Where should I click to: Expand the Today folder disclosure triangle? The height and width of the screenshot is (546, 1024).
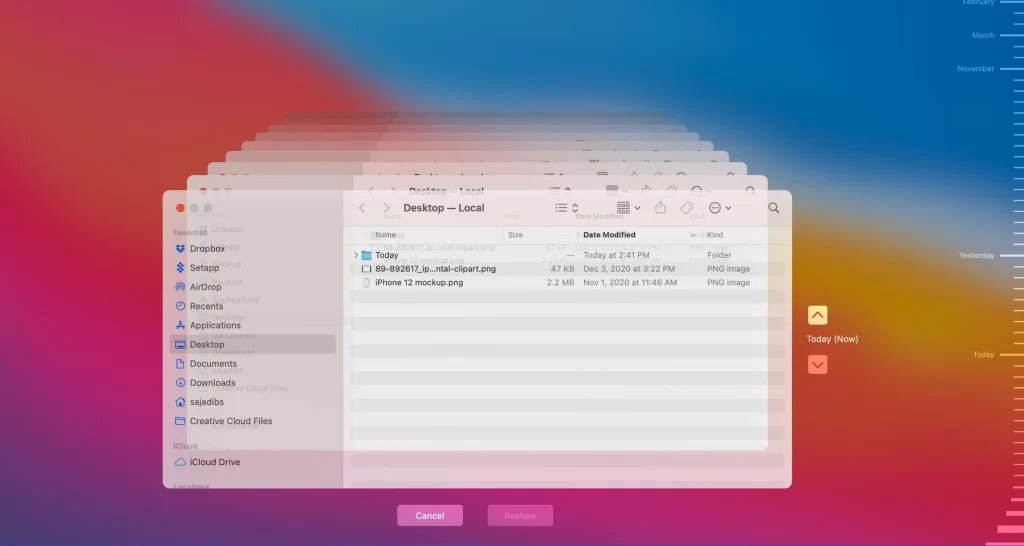(356, 255)
